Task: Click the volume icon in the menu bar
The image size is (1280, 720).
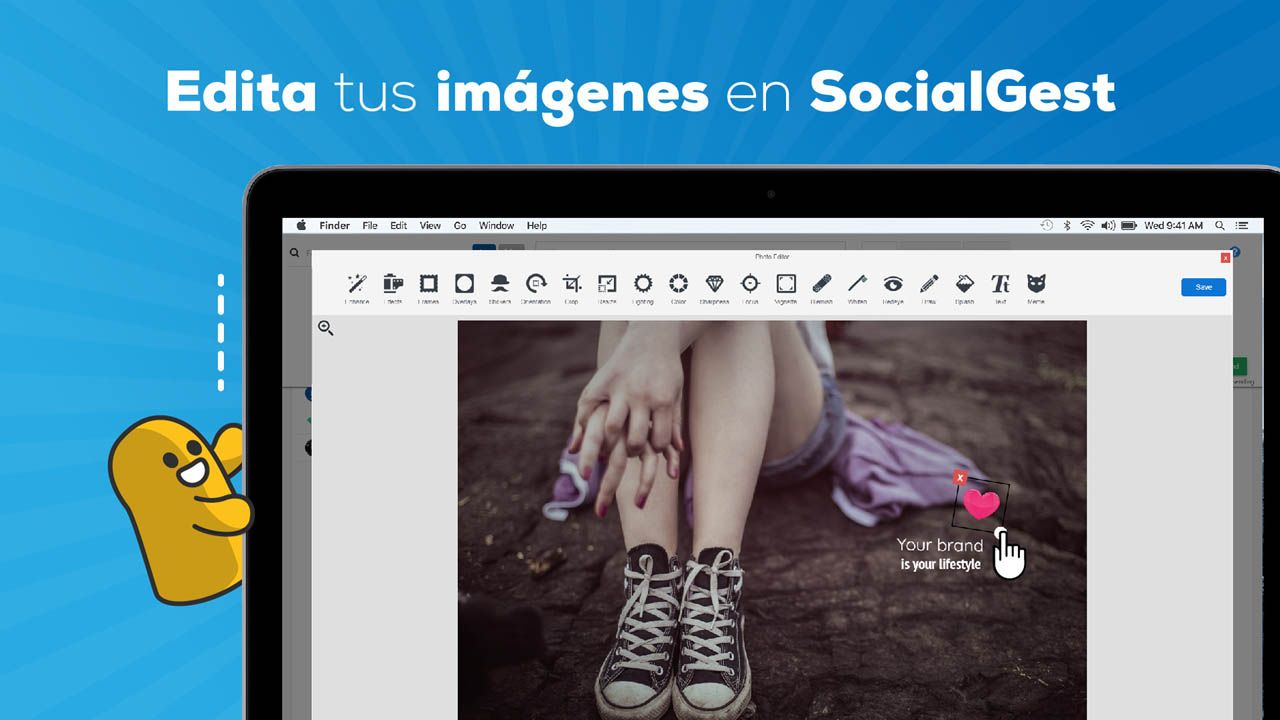Action: pos(1108,226)
